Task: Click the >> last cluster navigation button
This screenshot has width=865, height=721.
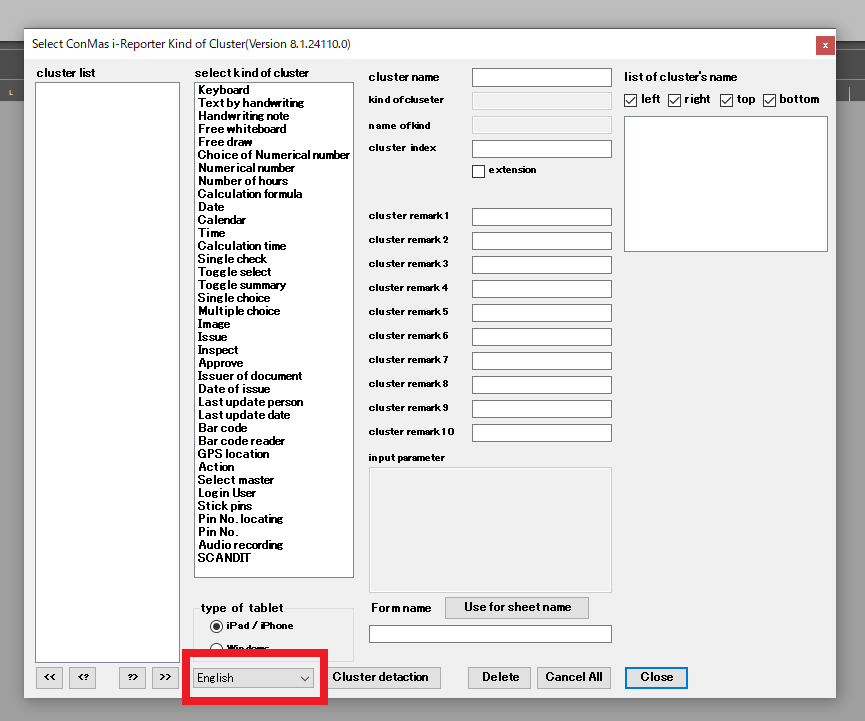Action: (x=165, y=677)
